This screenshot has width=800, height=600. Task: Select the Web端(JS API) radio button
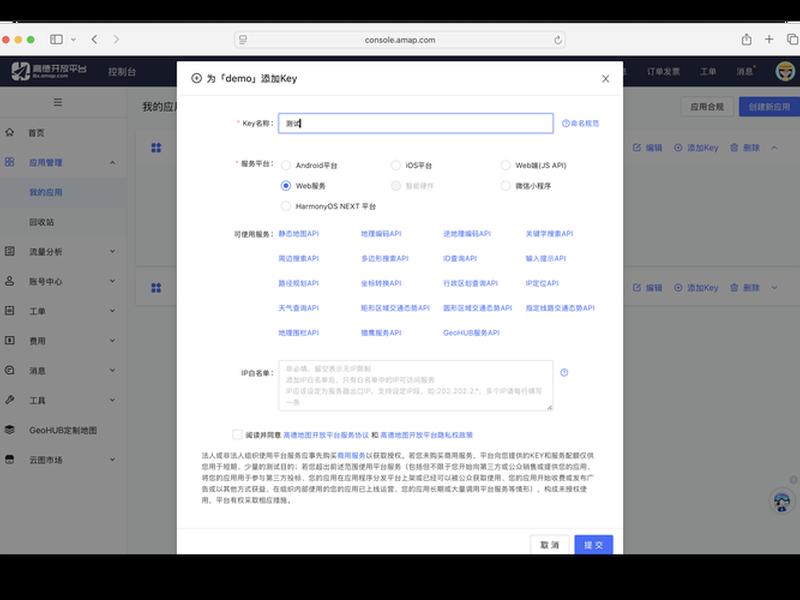[x=505, y=165]
